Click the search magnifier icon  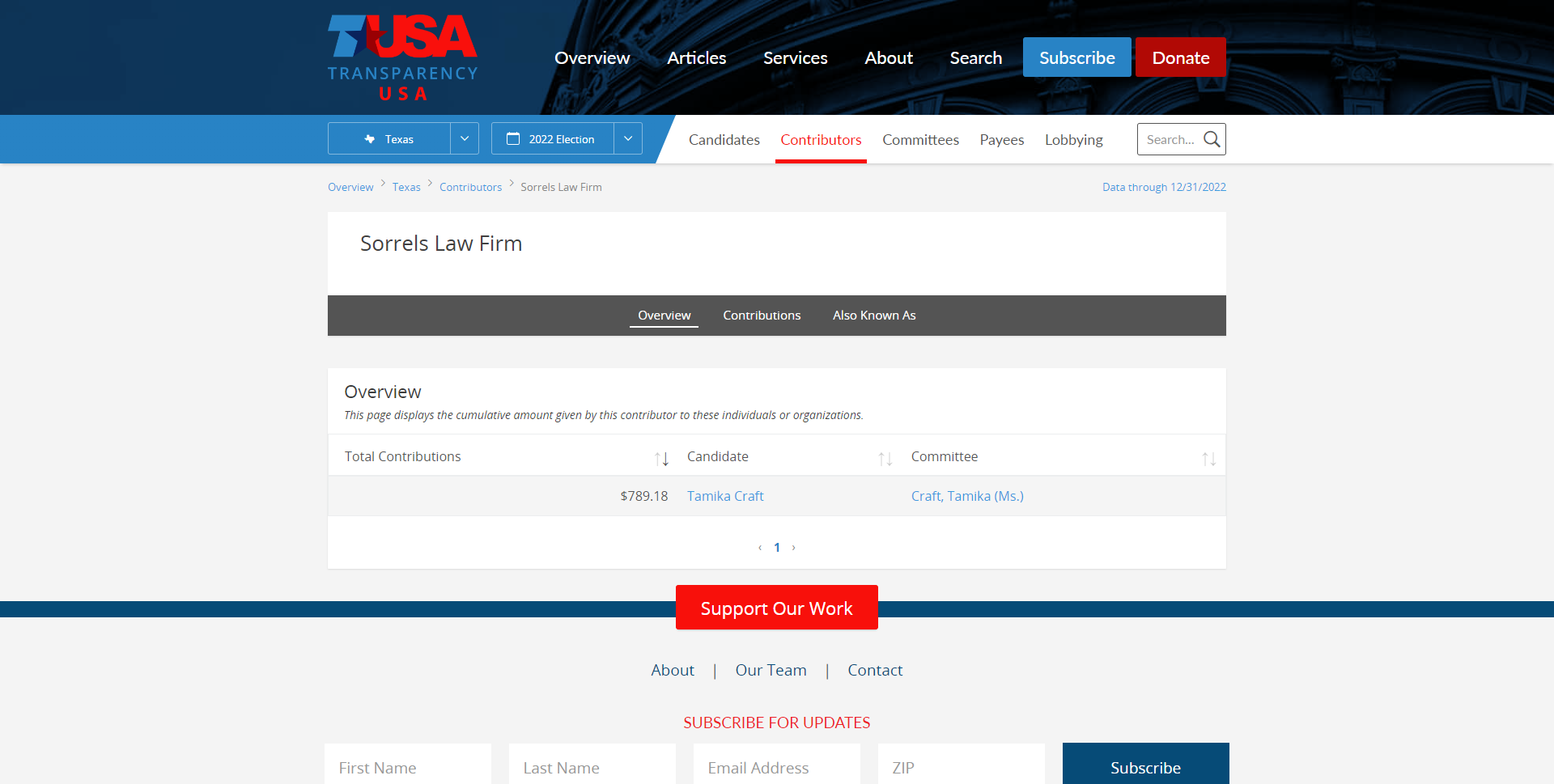(1211, 139)
